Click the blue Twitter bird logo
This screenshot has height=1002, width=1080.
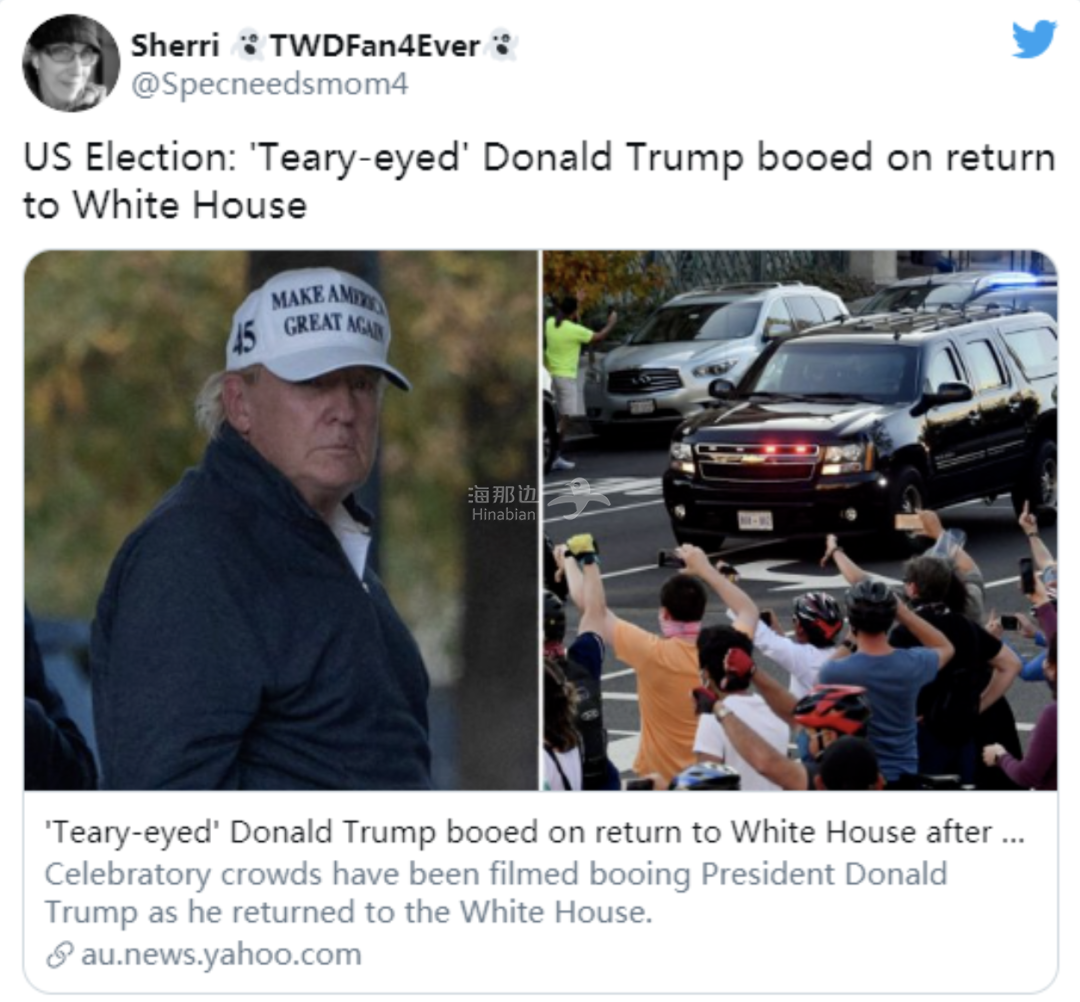[1034, 39]
